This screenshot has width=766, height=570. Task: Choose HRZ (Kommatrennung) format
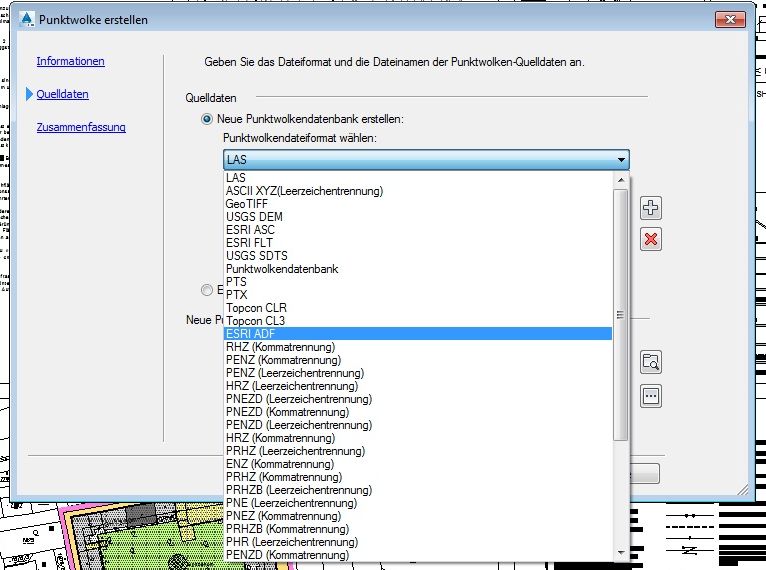[x=418, y=438]
